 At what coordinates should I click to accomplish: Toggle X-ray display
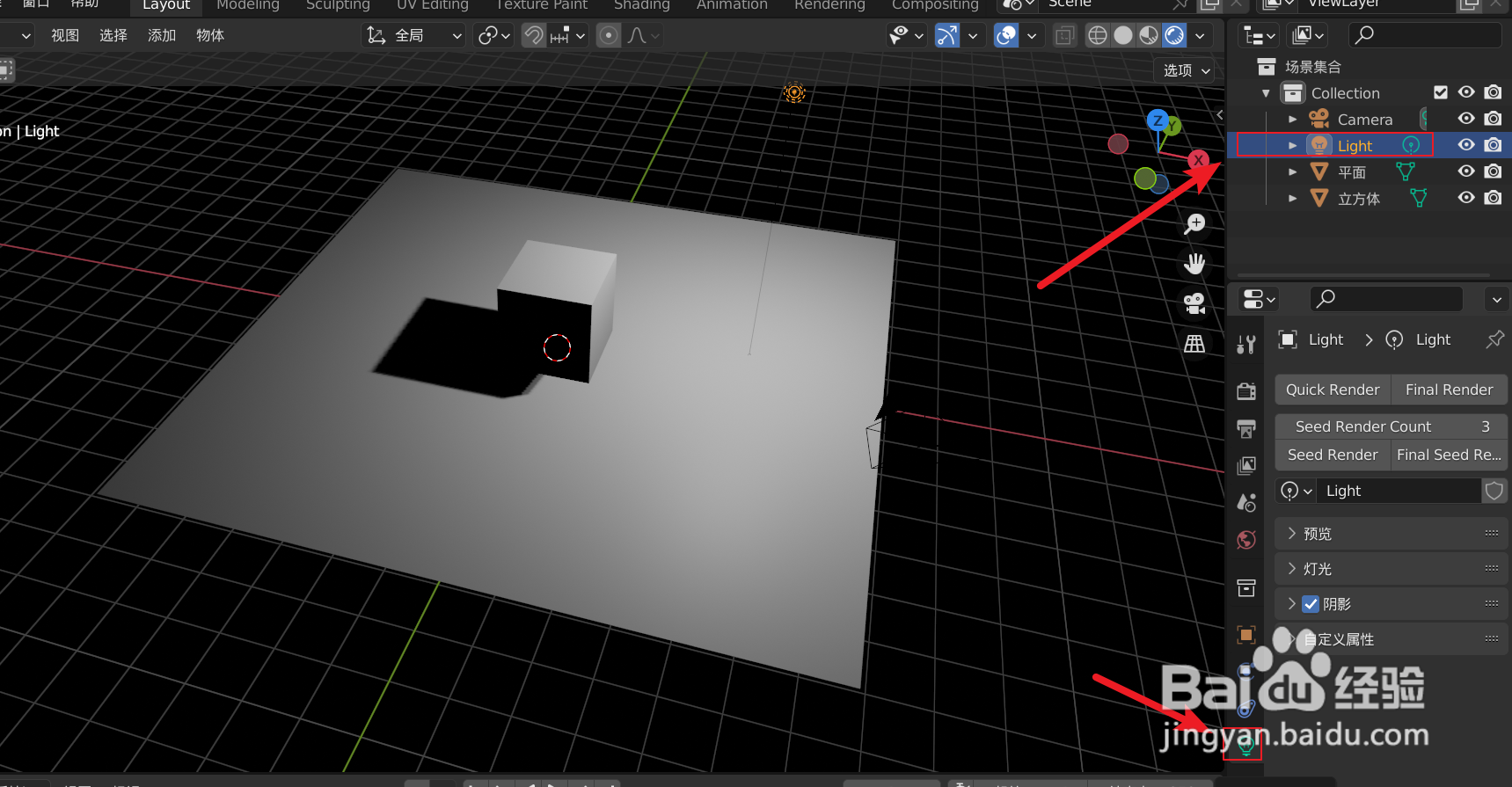click(1064, 35)
